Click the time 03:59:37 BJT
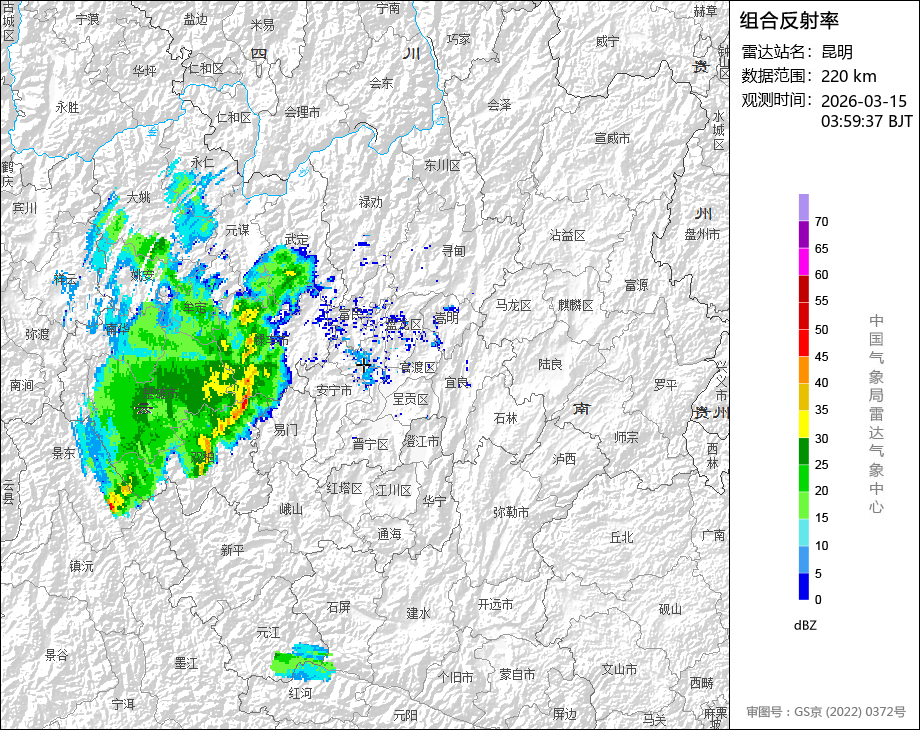Image resolution: width=920 pixels, height=730 pixels. tap(867, 121)
